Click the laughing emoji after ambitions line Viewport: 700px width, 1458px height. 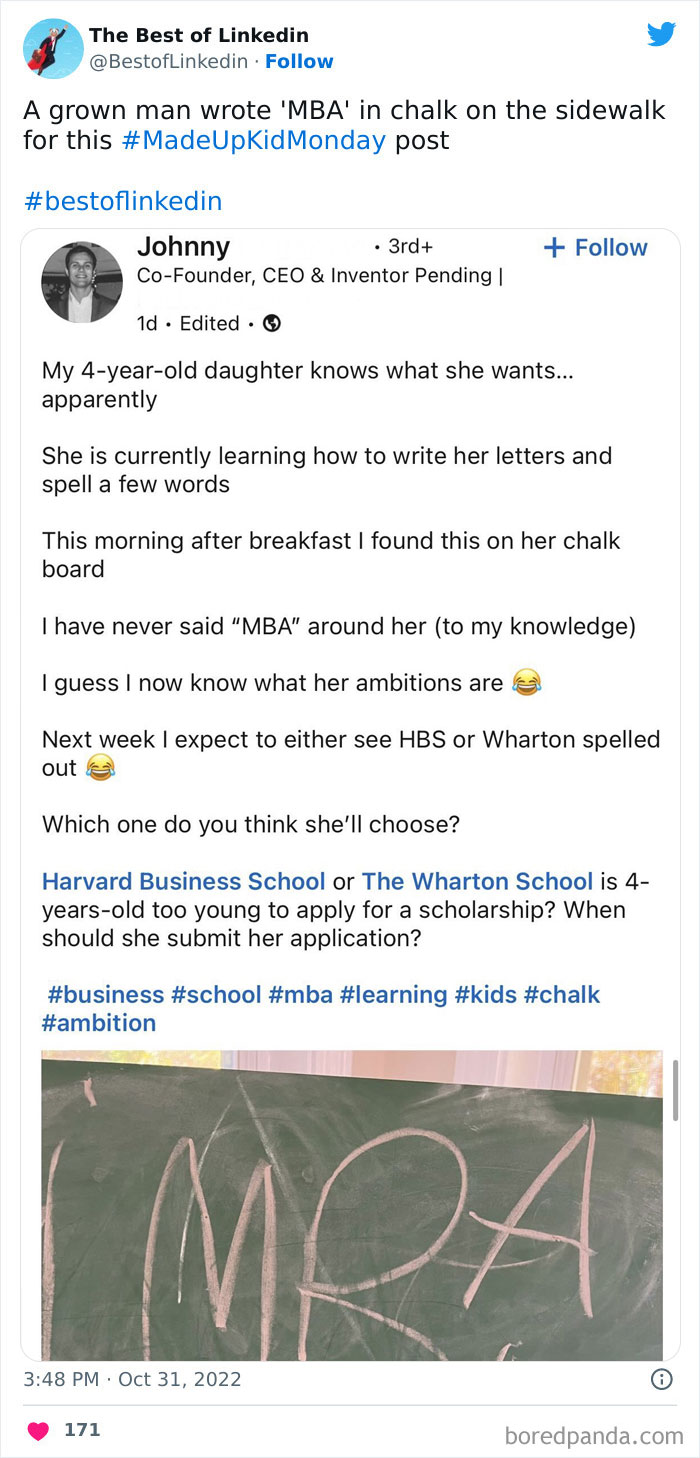point(524,682)
